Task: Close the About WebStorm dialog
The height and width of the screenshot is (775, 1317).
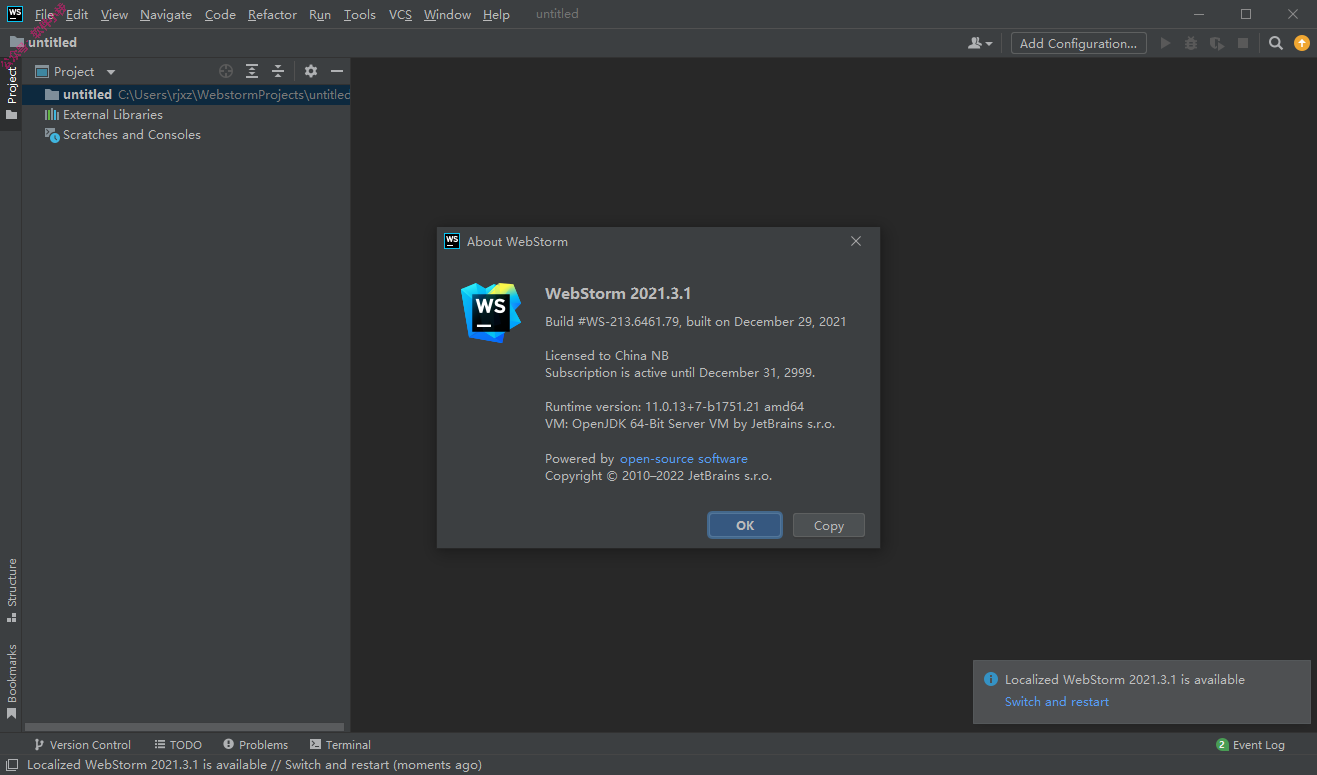Action: pos(856,241)
